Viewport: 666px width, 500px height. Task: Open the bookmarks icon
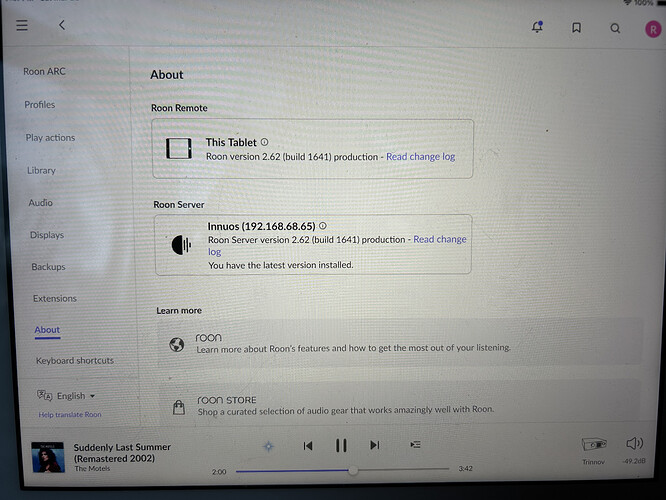pyautogui.click(x=576, y=28)
